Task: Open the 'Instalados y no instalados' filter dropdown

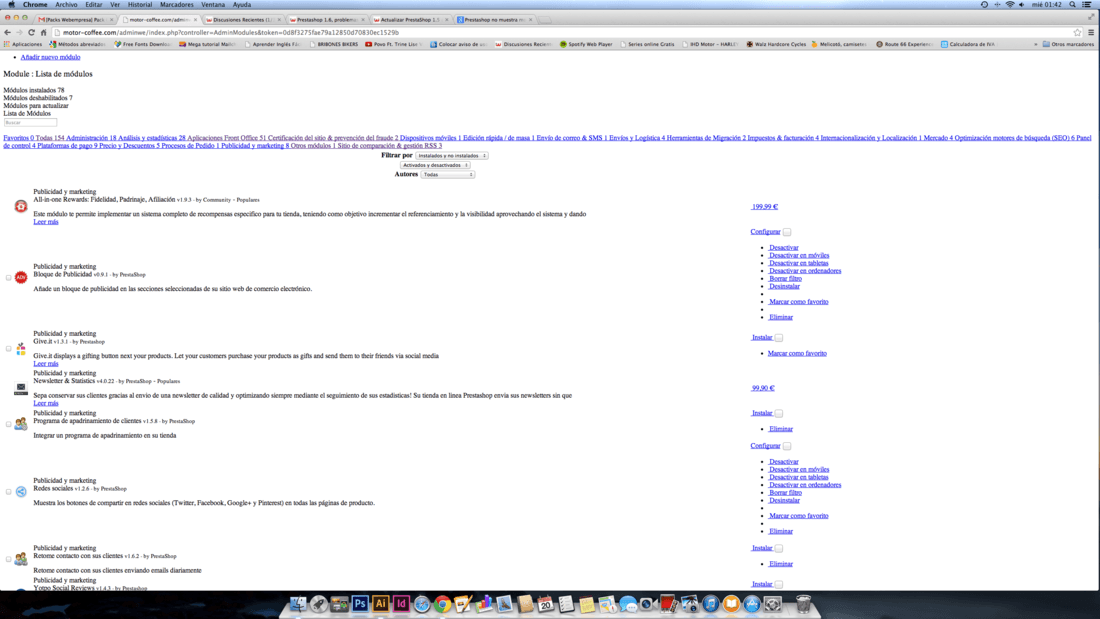Action: 451,156
